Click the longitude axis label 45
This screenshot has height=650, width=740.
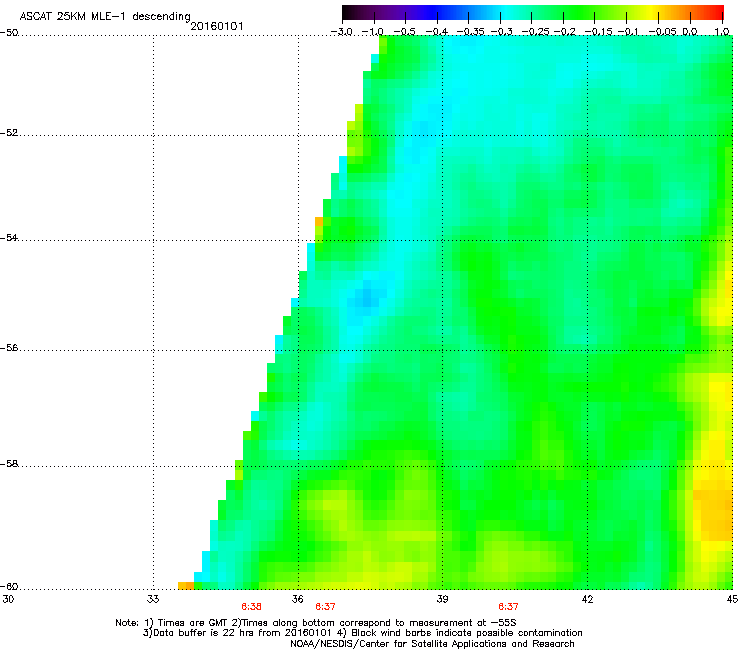pyautogui.click(x=732, y=599)
